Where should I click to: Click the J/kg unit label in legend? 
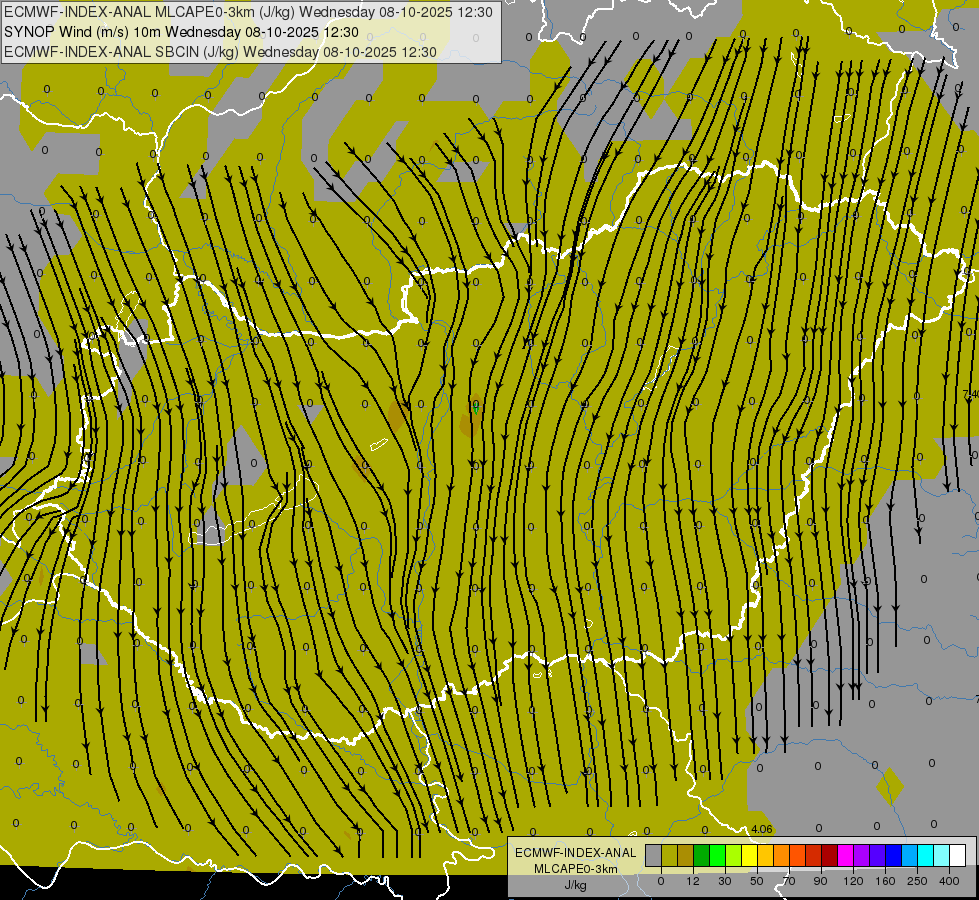[576, 885]
